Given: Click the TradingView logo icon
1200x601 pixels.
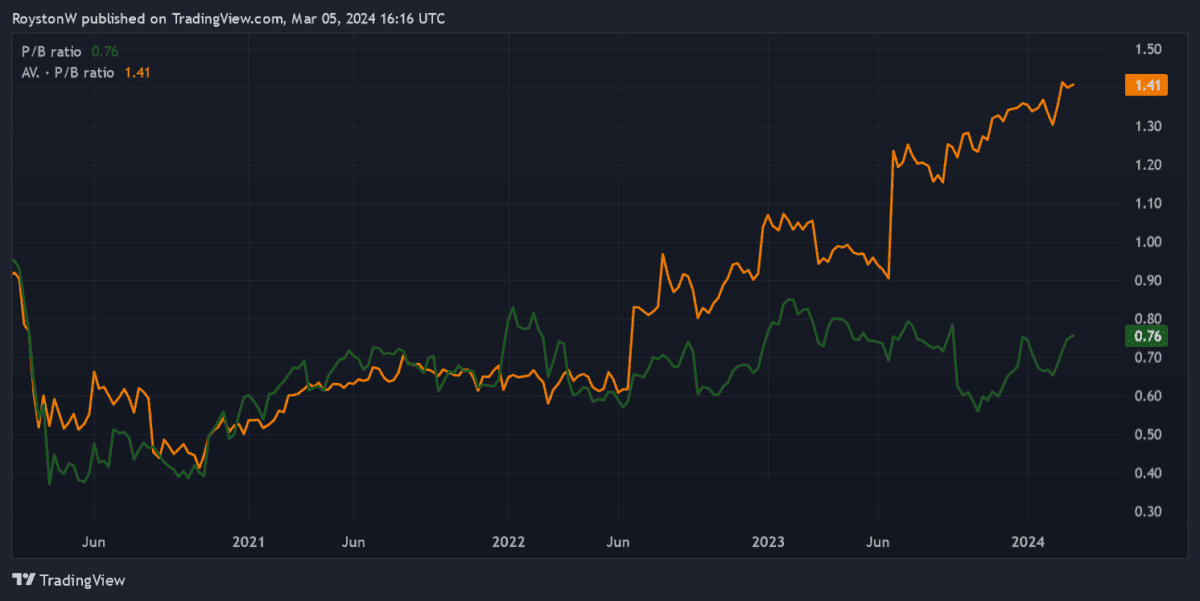Looking at the screenshot, I should click(23, 580).
